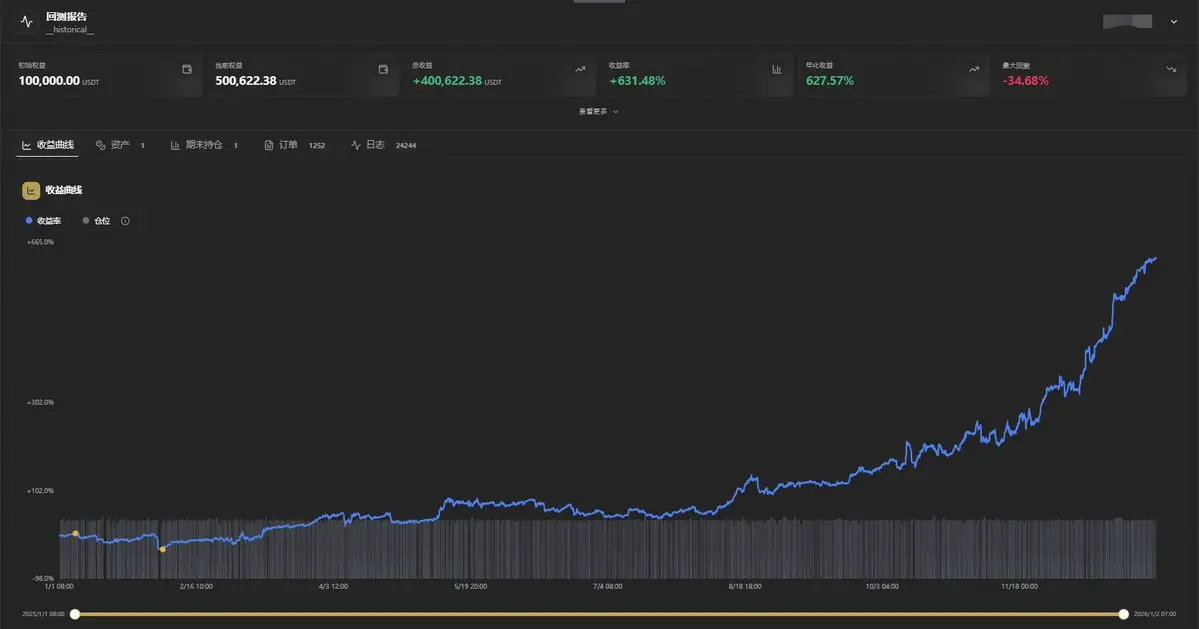This screenshot has height=629, width=1199.
Task: Click the bar icon on 期末持仓 tab
Action: tap(175, 145)
